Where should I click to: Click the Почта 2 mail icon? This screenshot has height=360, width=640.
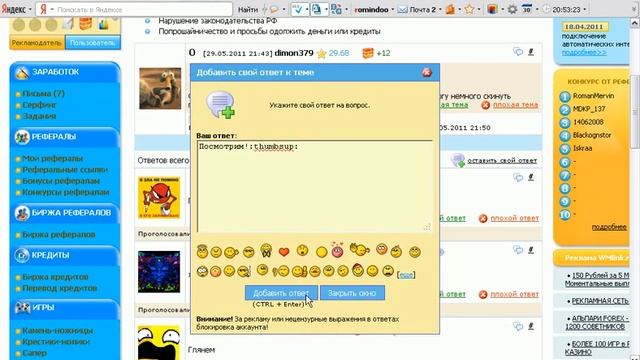pos(402,9)
